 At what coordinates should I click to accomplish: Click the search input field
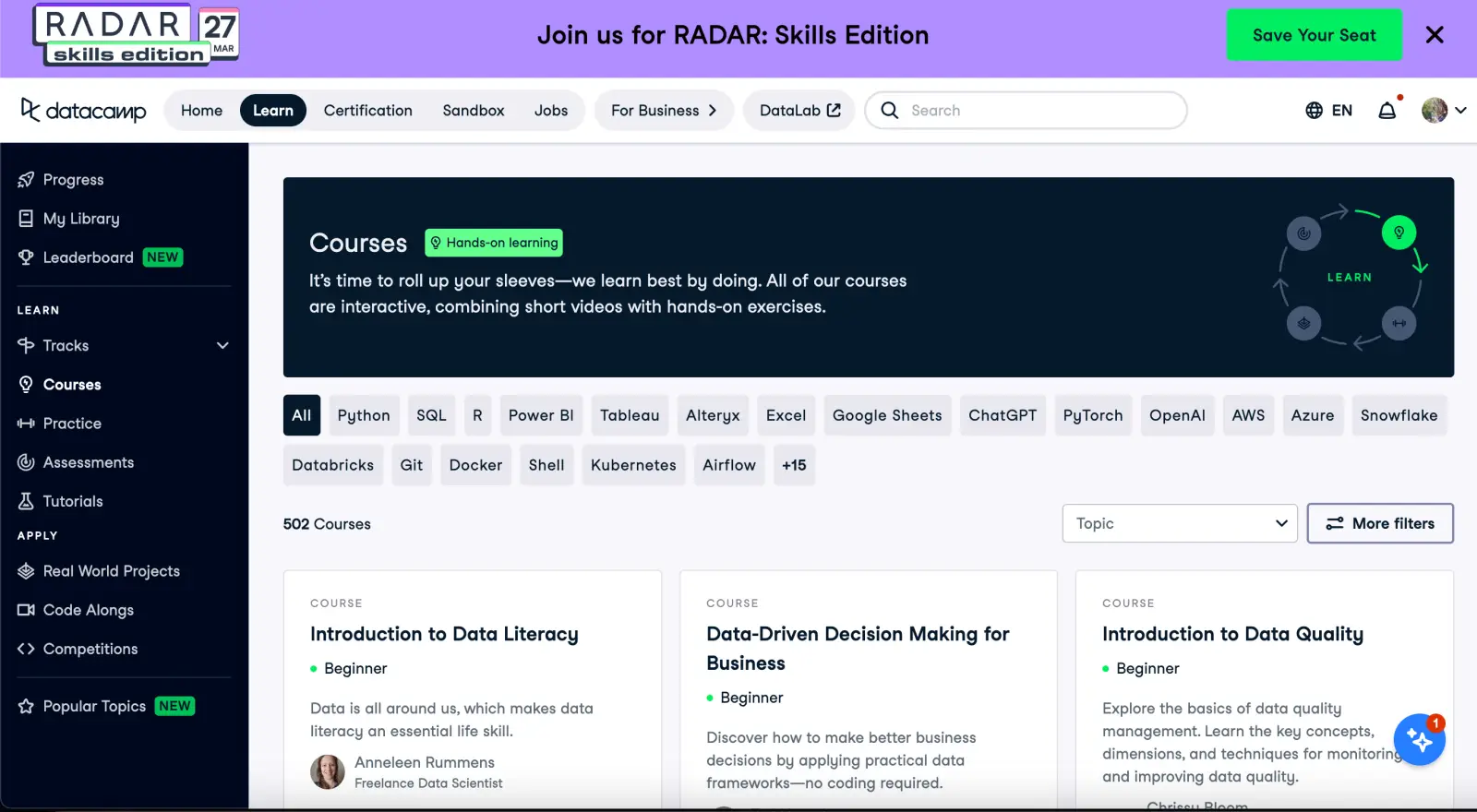click(1026, 111)
